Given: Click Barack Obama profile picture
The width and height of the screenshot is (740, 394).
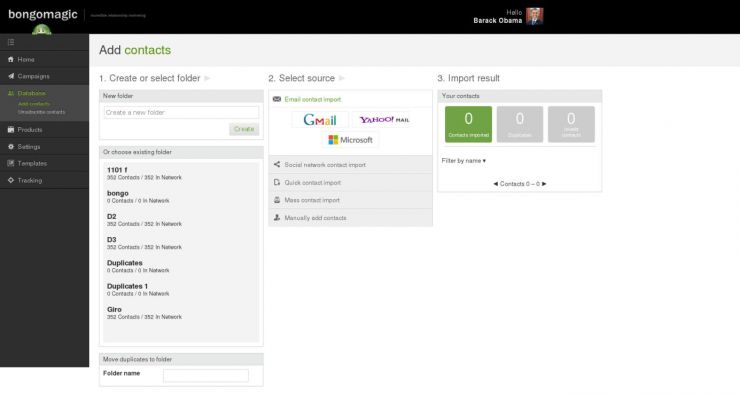Looking at the screenshot, I should [x=534, y=16].
